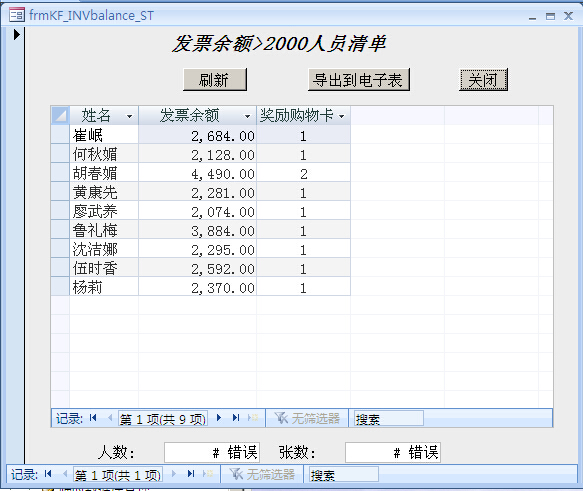Click the 导出到电子表 button

(x=359, y=80)
